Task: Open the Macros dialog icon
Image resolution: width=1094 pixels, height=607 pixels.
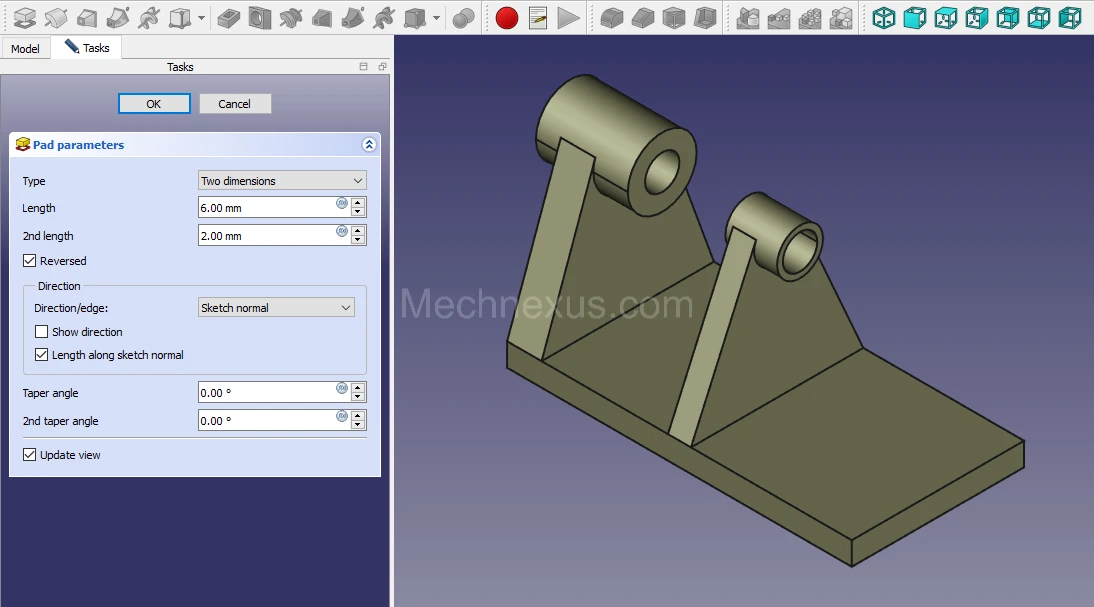Action: (x=538, y=17)
